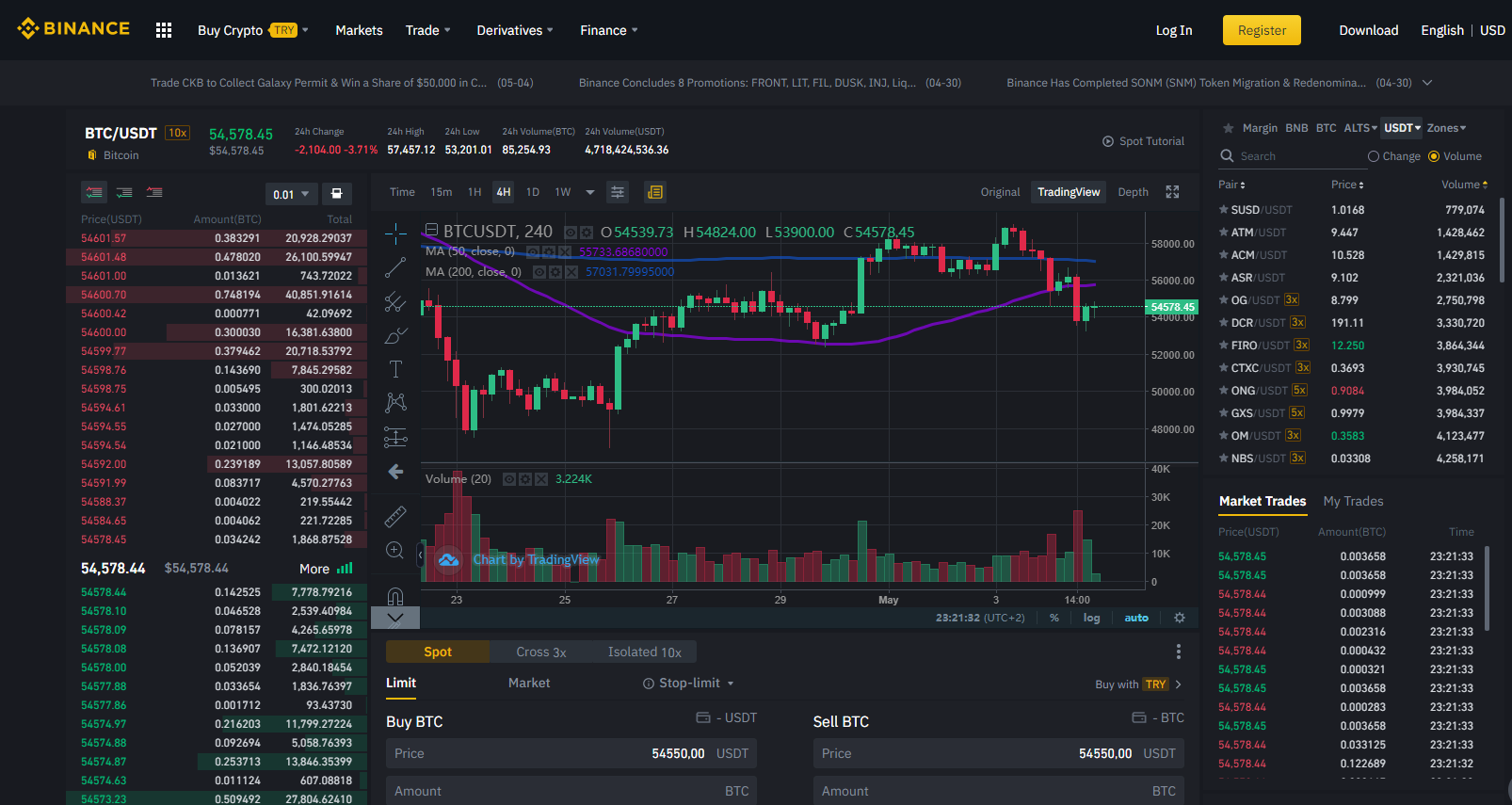Select the Change radio option

click(1394, 156)
